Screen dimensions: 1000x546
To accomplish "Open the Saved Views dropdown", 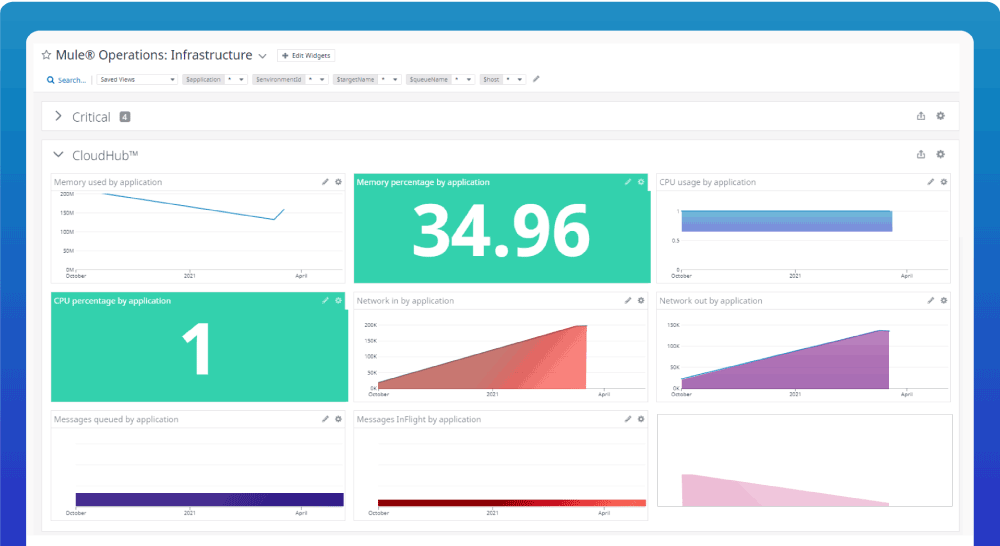I will click(x=137, y=80).
